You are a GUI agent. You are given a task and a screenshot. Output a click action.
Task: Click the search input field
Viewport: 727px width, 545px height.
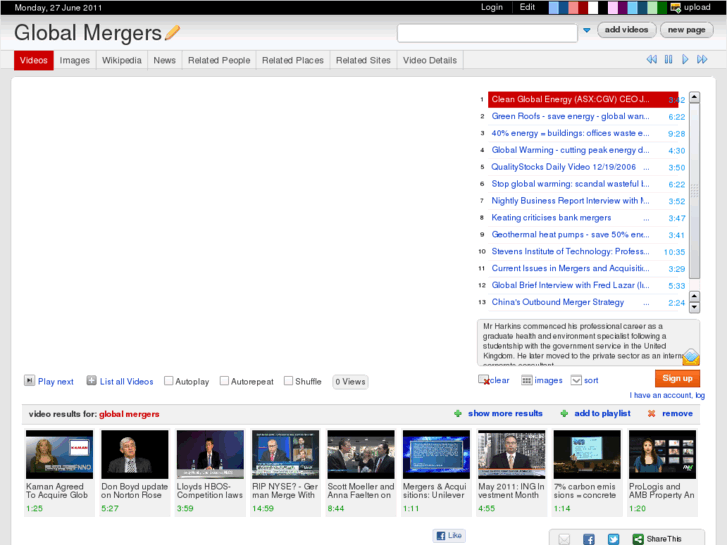tap(487, 33)
